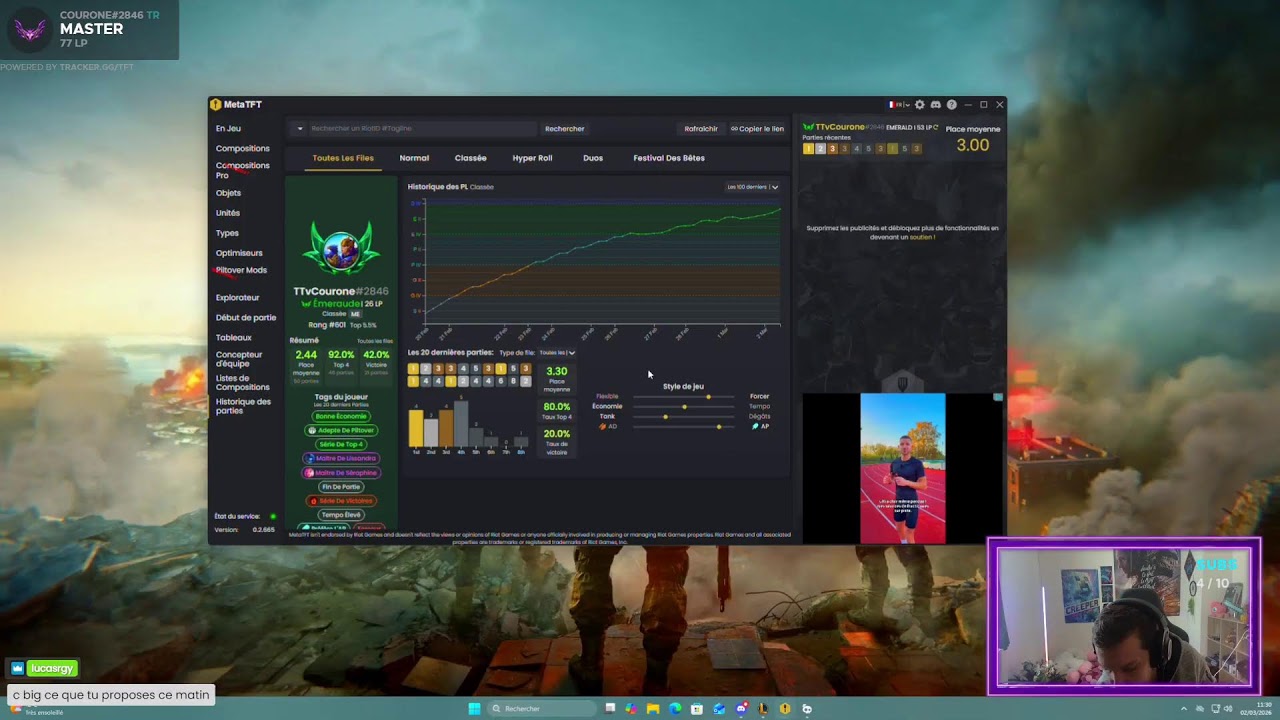Open the Task View taskbar icon

click(x=610, y=709)
